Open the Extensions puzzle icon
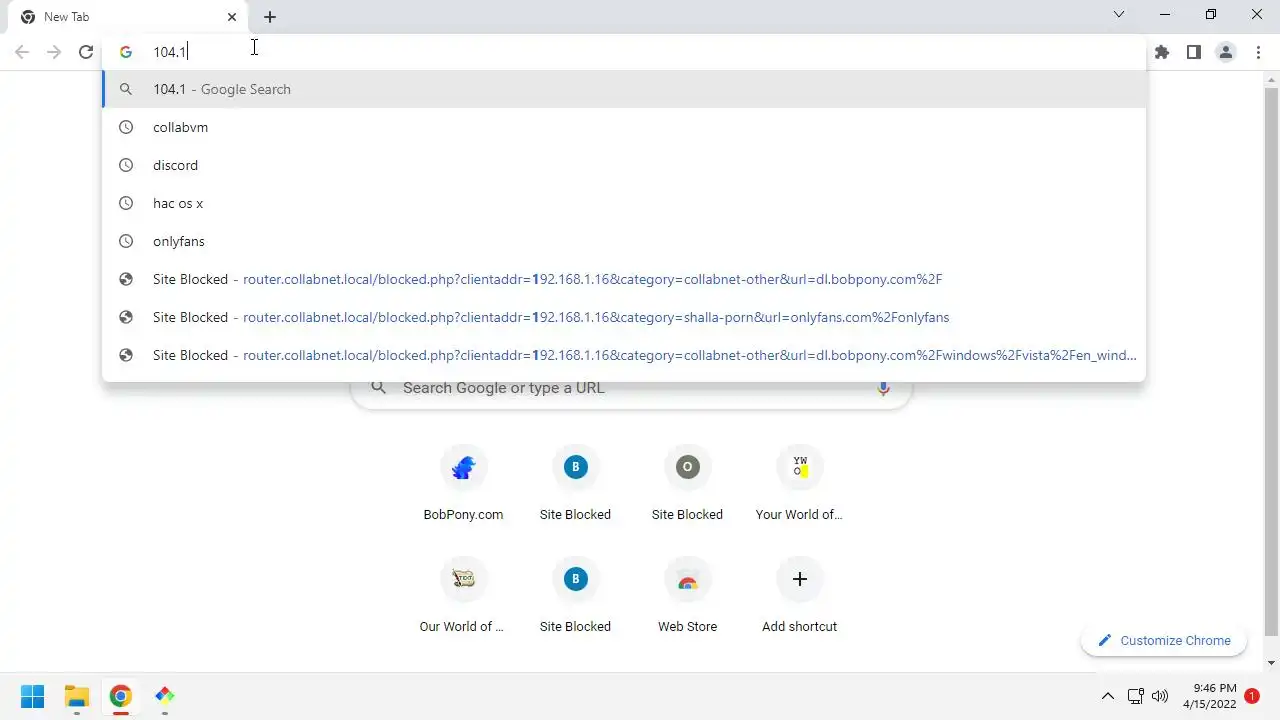 click(x=1162, y=52)
